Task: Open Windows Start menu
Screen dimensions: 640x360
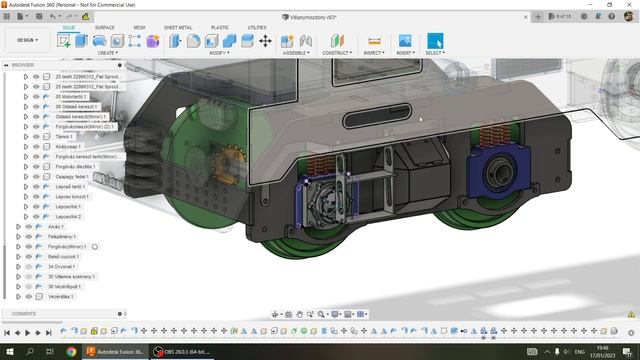Action: click(9, 351)
